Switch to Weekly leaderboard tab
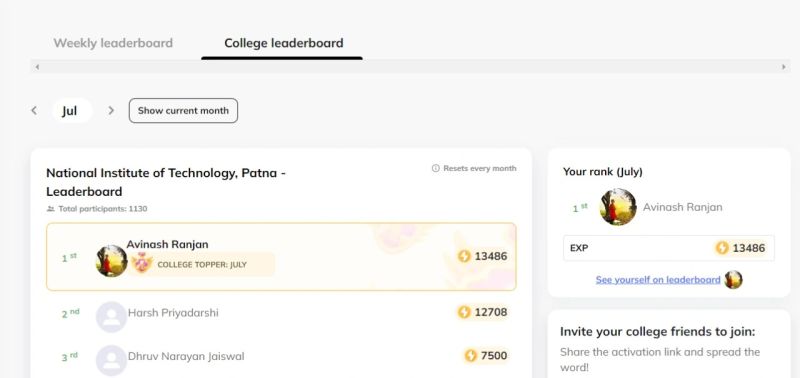 click(113, 43)
